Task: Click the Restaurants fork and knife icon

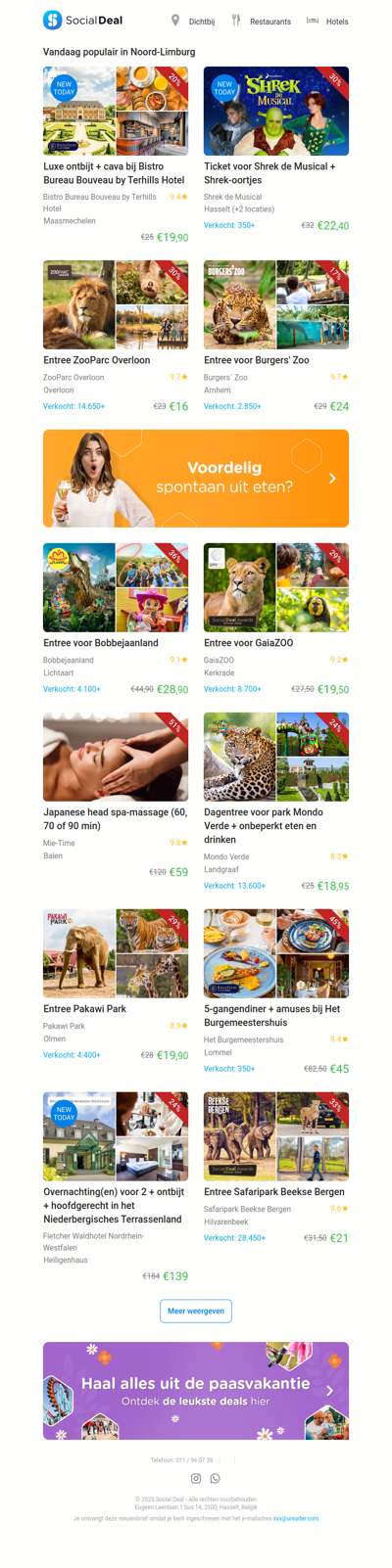Action: (235, 20)
